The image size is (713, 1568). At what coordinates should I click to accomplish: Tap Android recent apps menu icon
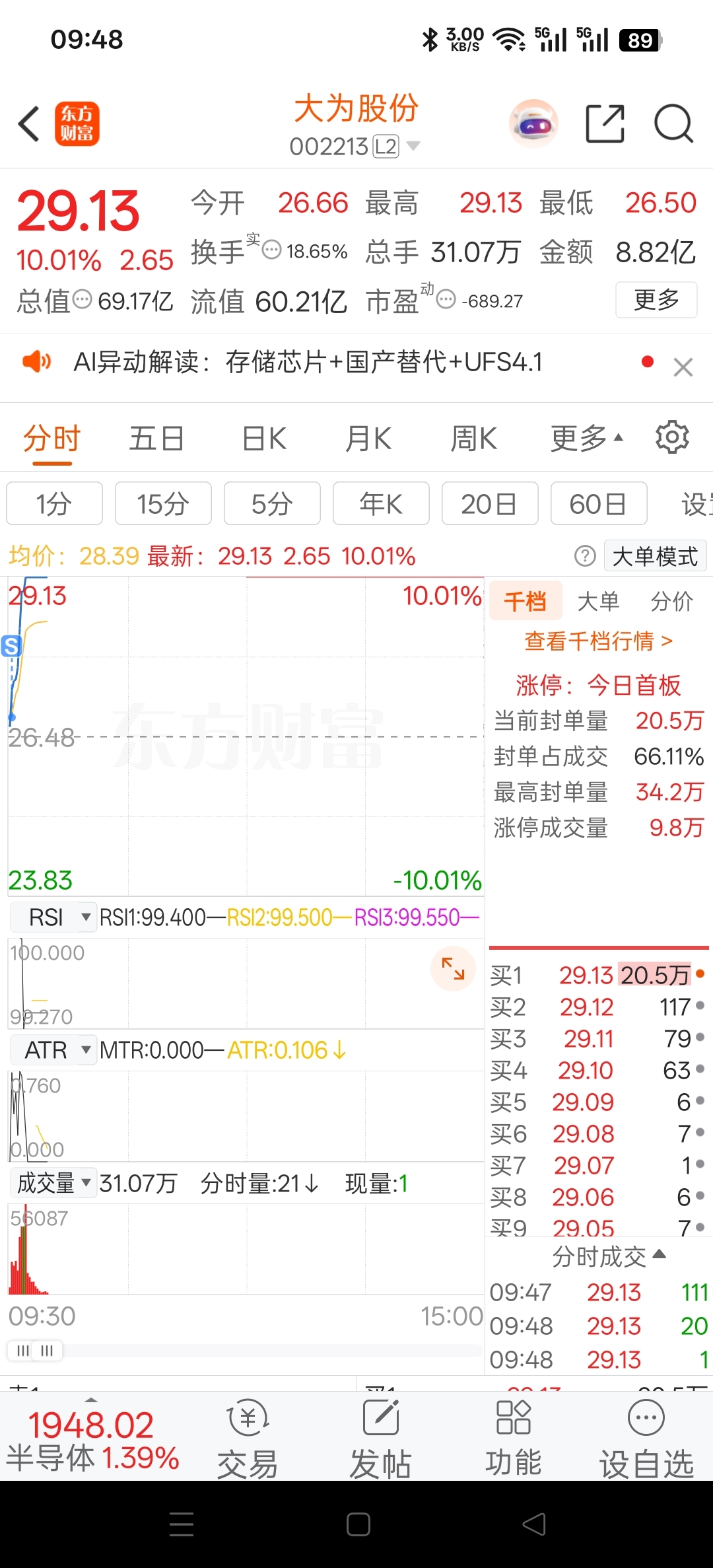pos(182,1524)
